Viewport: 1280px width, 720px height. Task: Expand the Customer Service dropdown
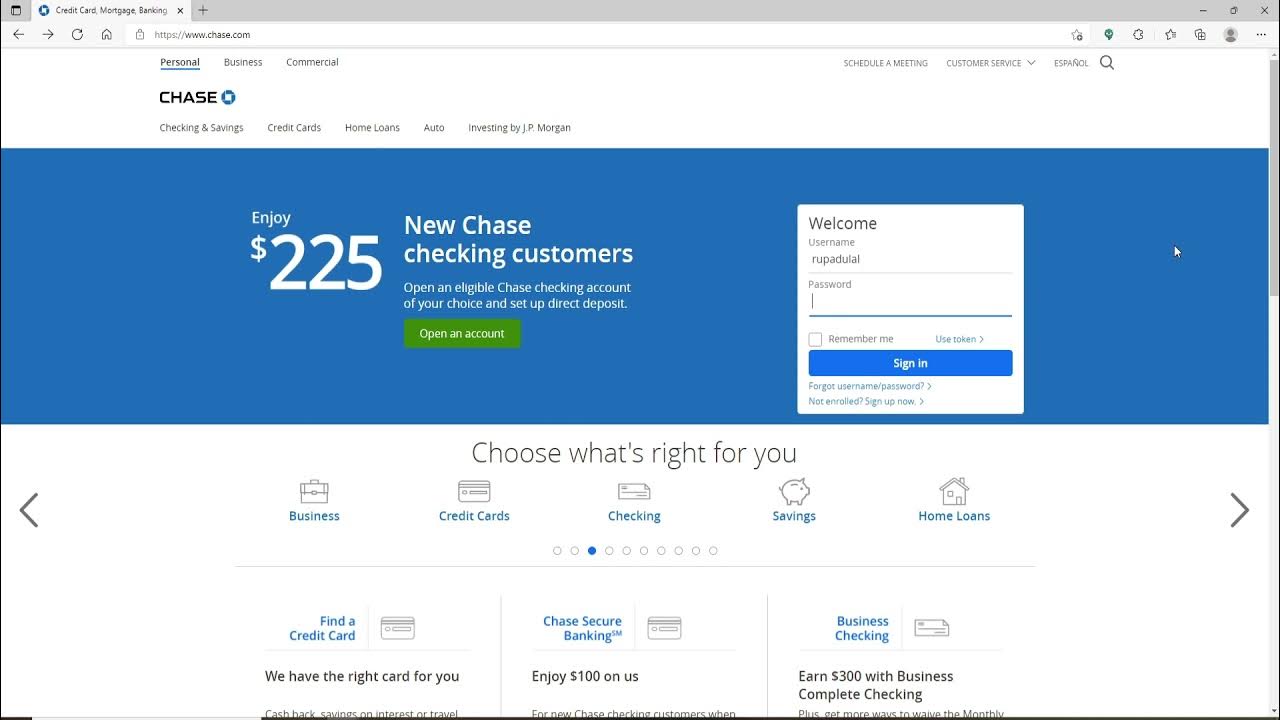pyautogui.click(x=990, y=63)
